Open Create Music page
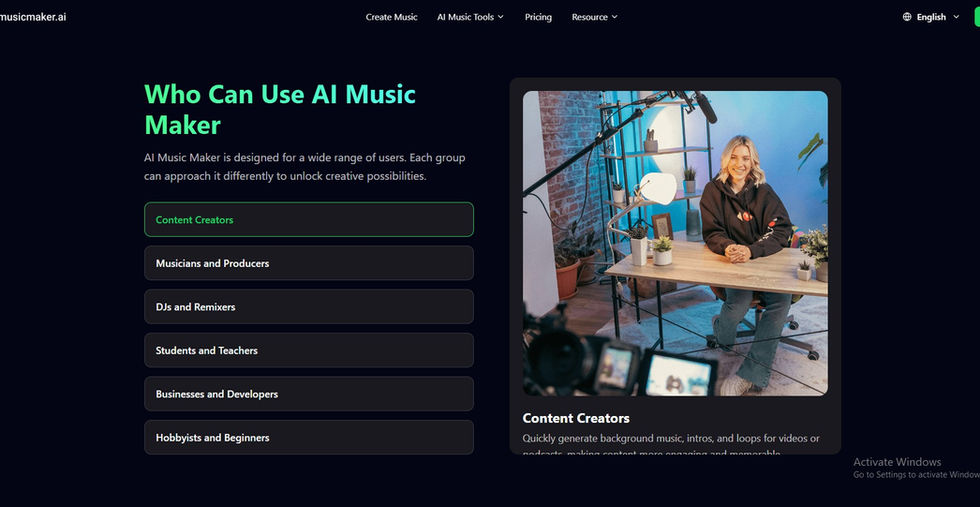Screen dimensions: 980x507 391,17
